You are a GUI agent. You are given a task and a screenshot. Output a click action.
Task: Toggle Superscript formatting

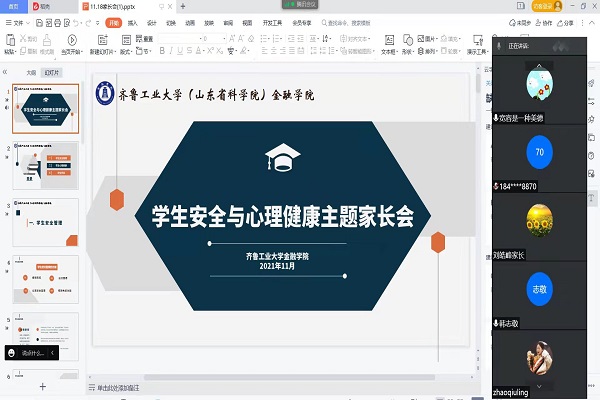pyautogui.click(x=210, y=51)
